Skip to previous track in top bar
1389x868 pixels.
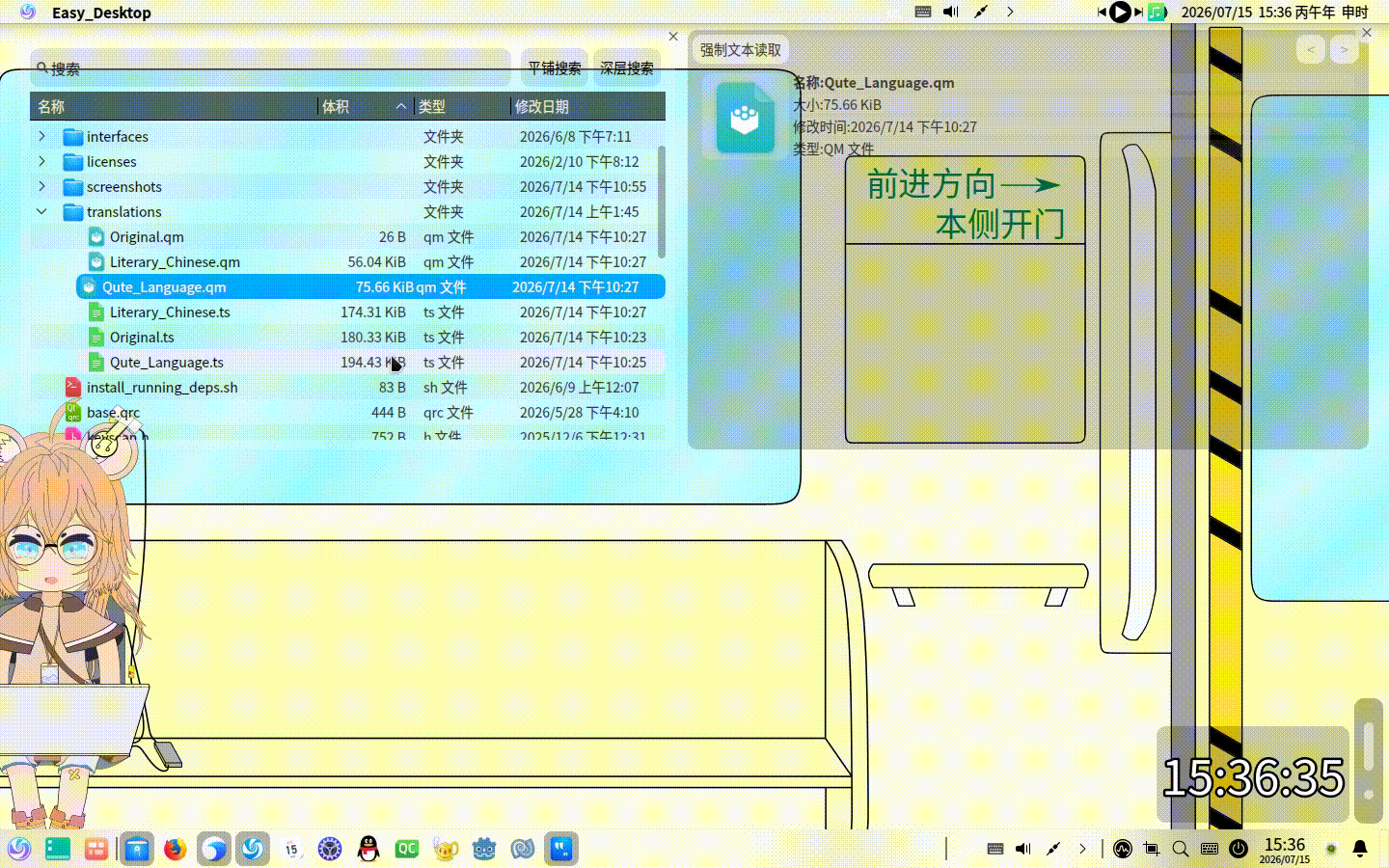[1102, 12]
